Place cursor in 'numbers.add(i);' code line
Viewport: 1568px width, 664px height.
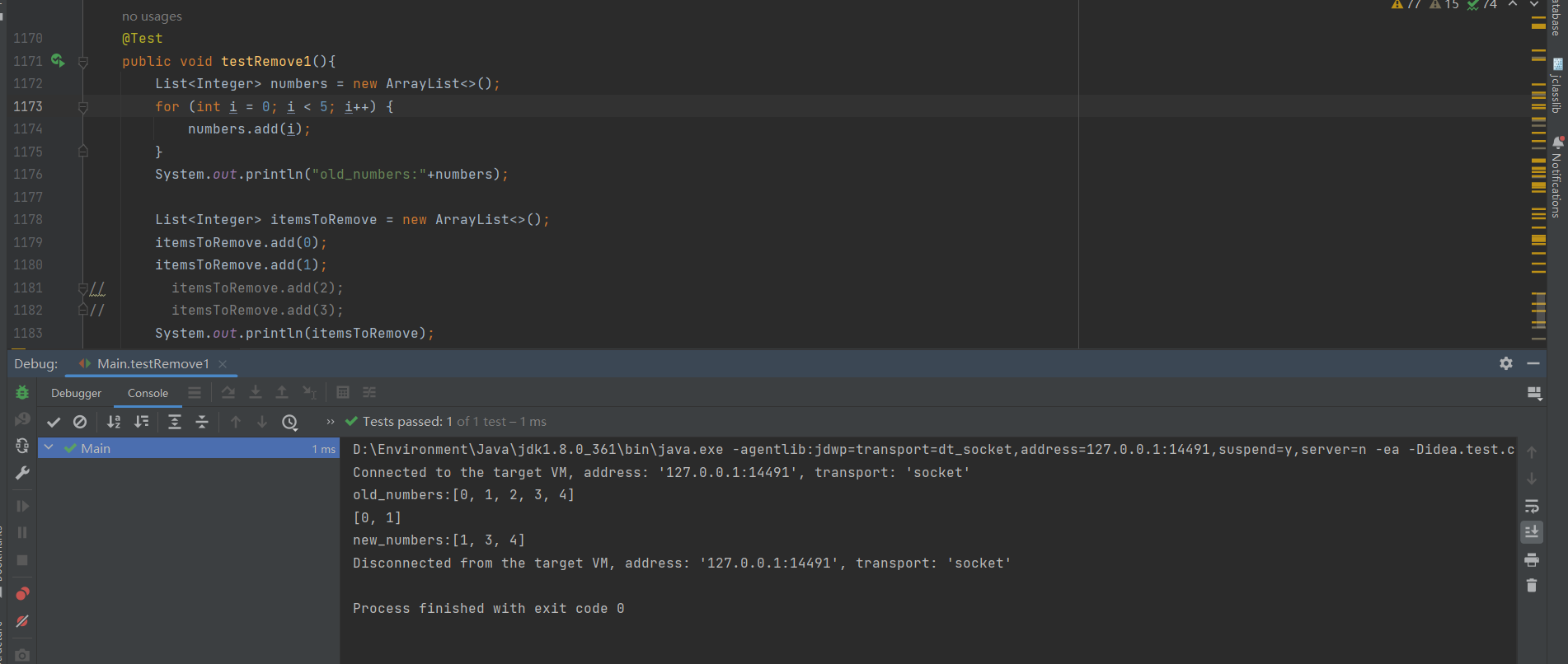[249, 129]
